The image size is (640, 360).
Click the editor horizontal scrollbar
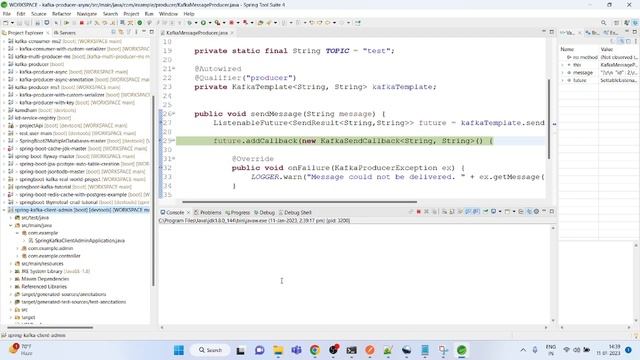pos(300,202)
